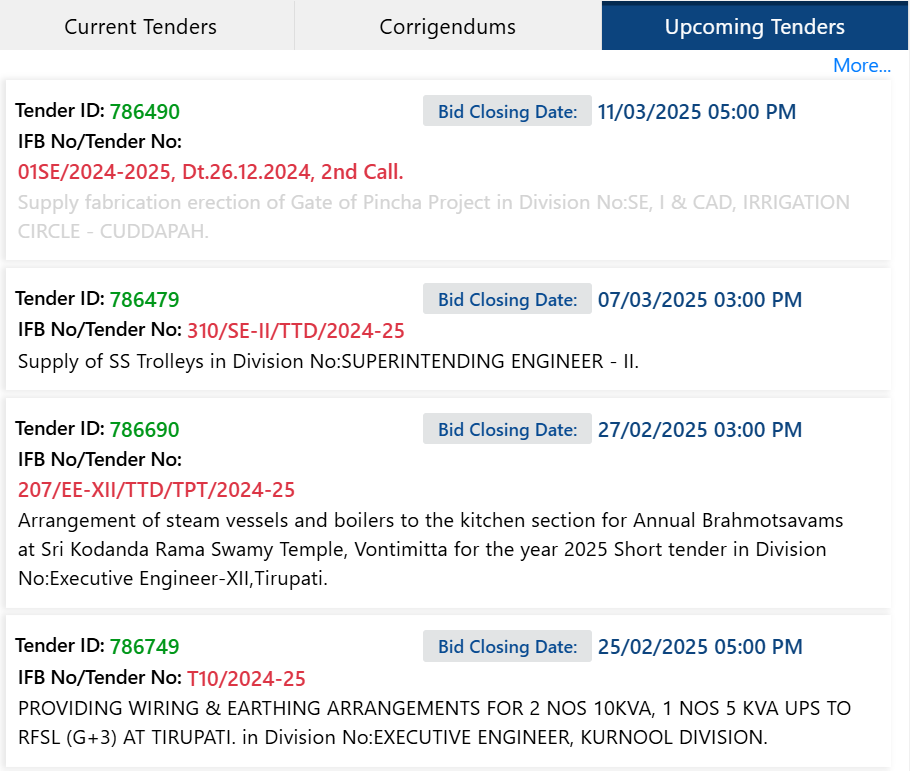The height and width of the screenshot is (771, 910).
Task: Click the IFB No/Tender No label beside T10/2024-25
Action: [100, 678]
